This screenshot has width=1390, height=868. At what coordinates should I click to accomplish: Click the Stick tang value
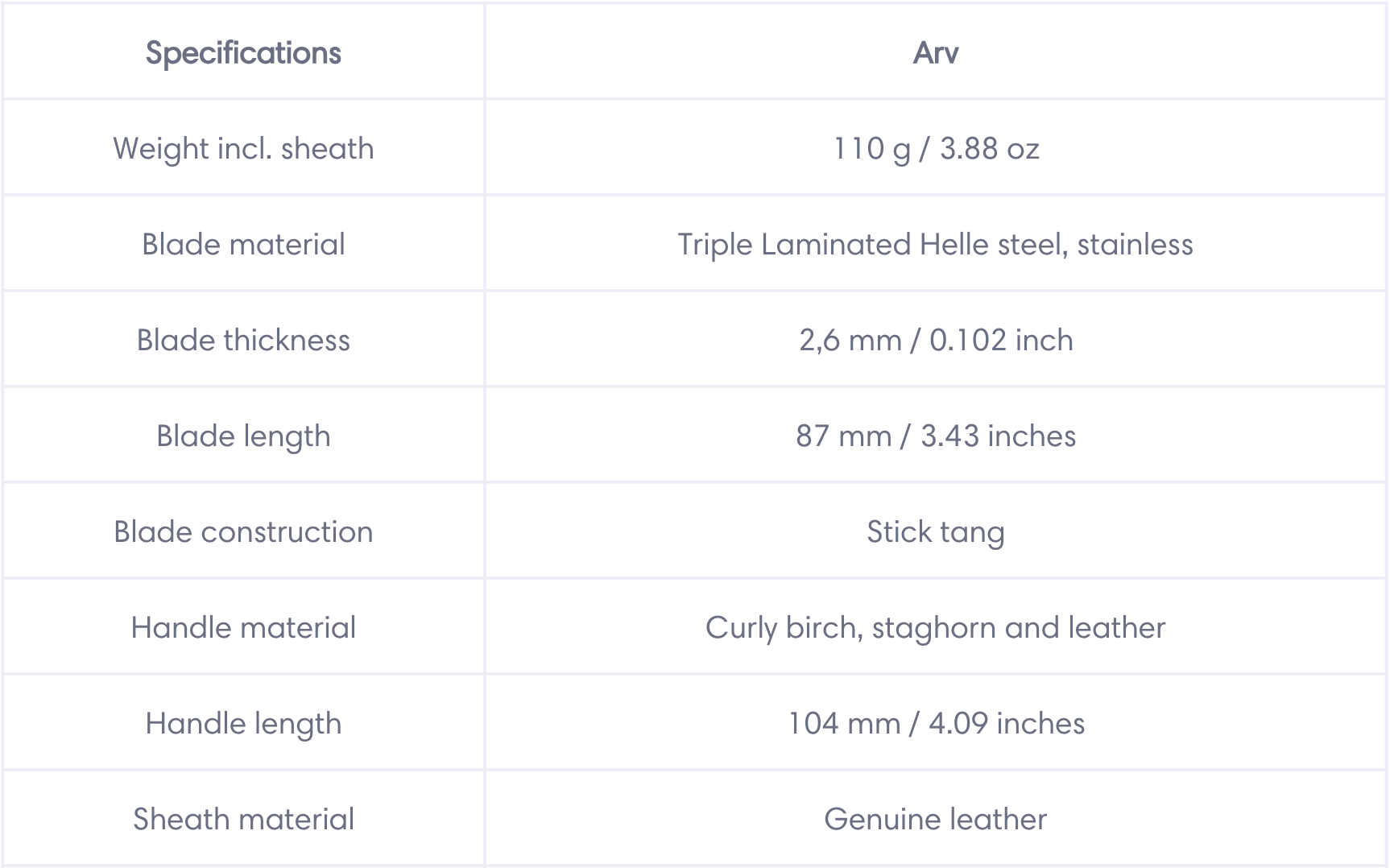coord(936,532)
